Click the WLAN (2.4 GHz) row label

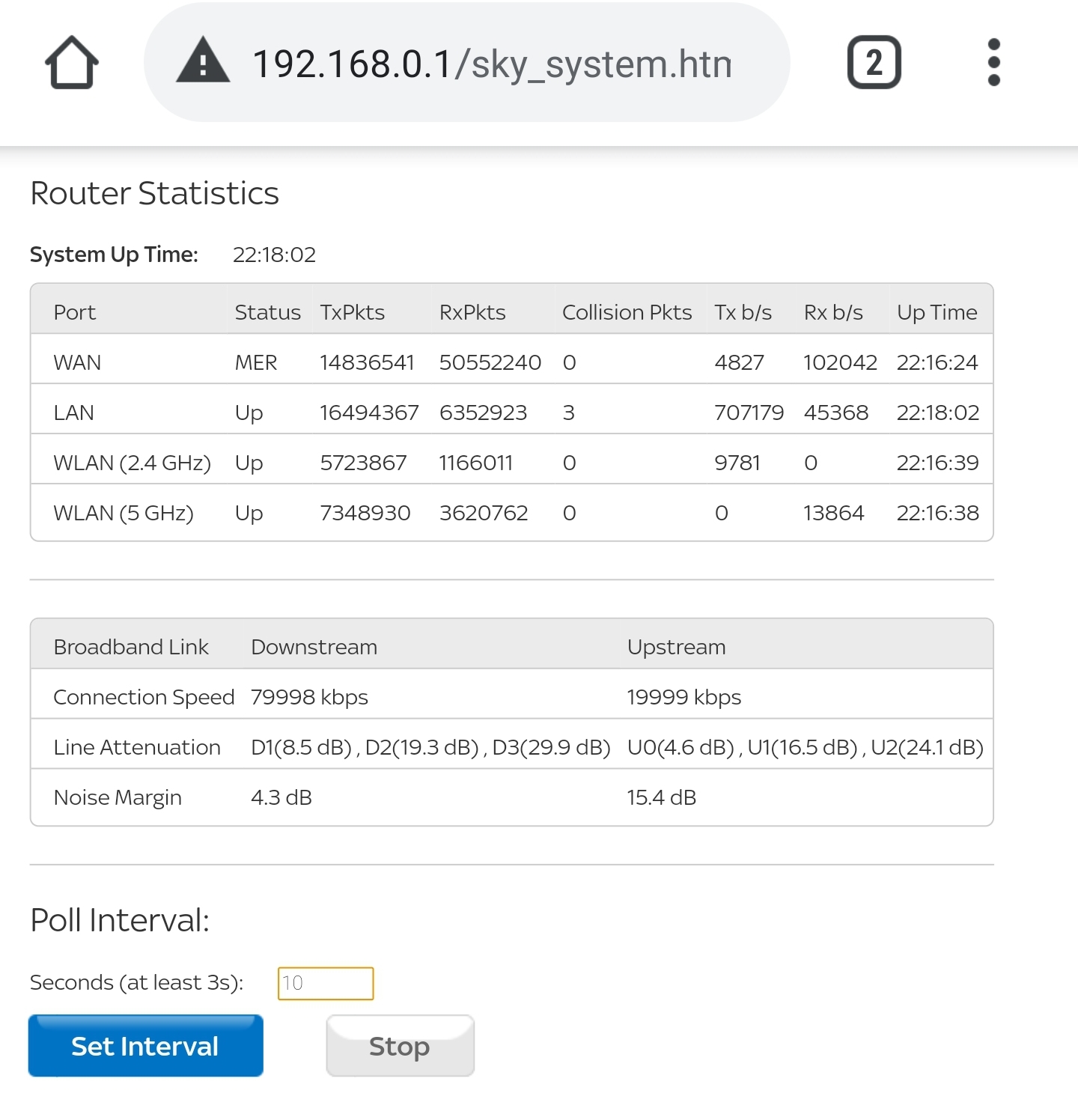pyautogui.click(x=132, y=463)
